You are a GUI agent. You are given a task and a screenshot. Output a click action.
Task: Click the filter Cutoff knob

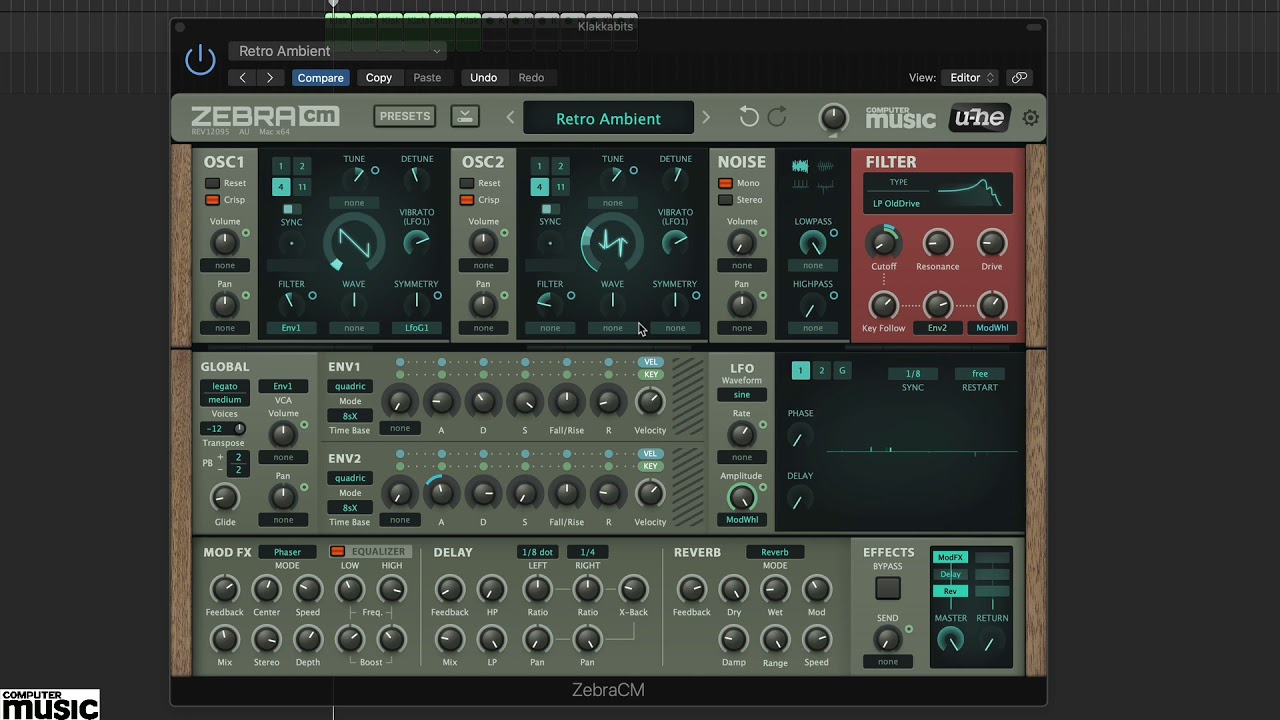click(x=883, y=242)
